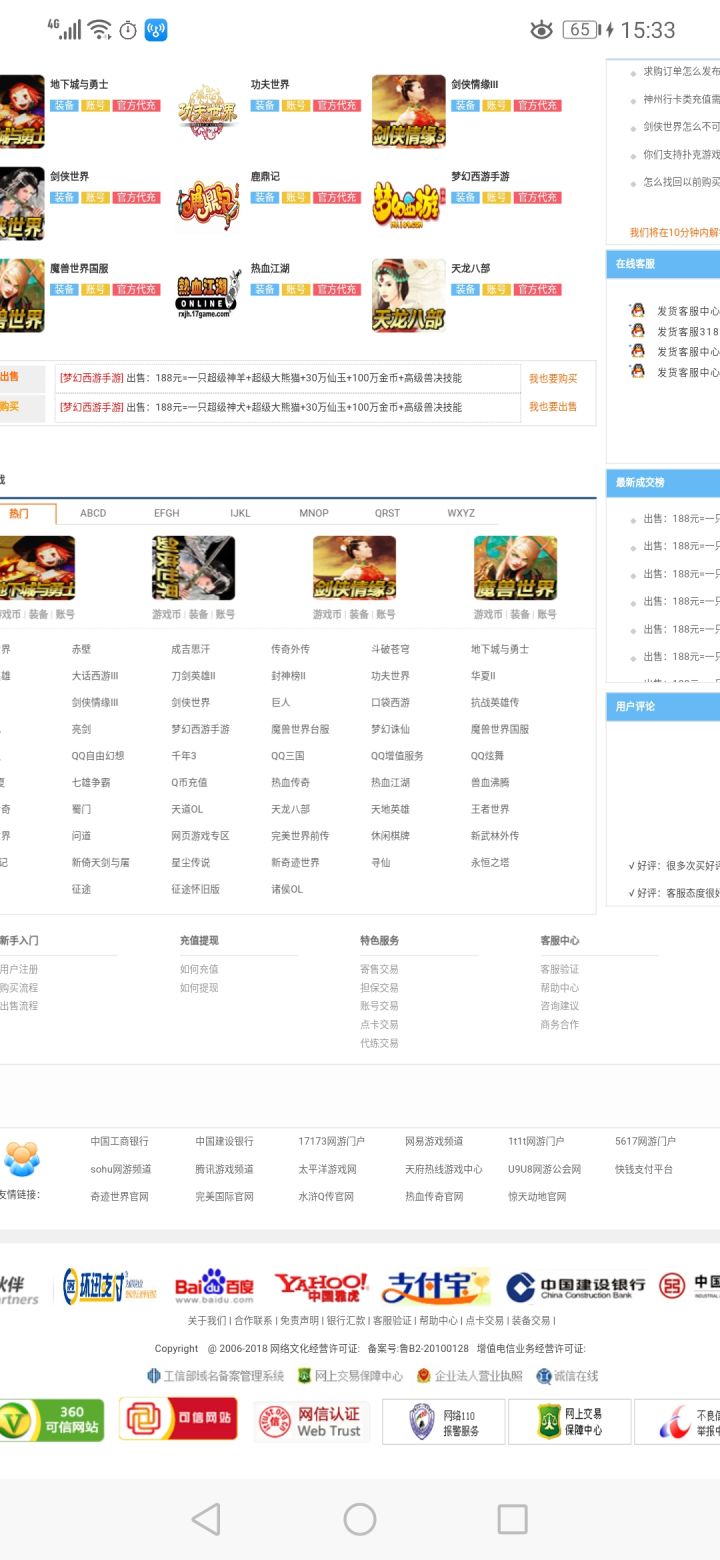Screen dimensions: 720x1560
Task: Open 梦幻西游手游 game logo
Action: click(408, 203)
